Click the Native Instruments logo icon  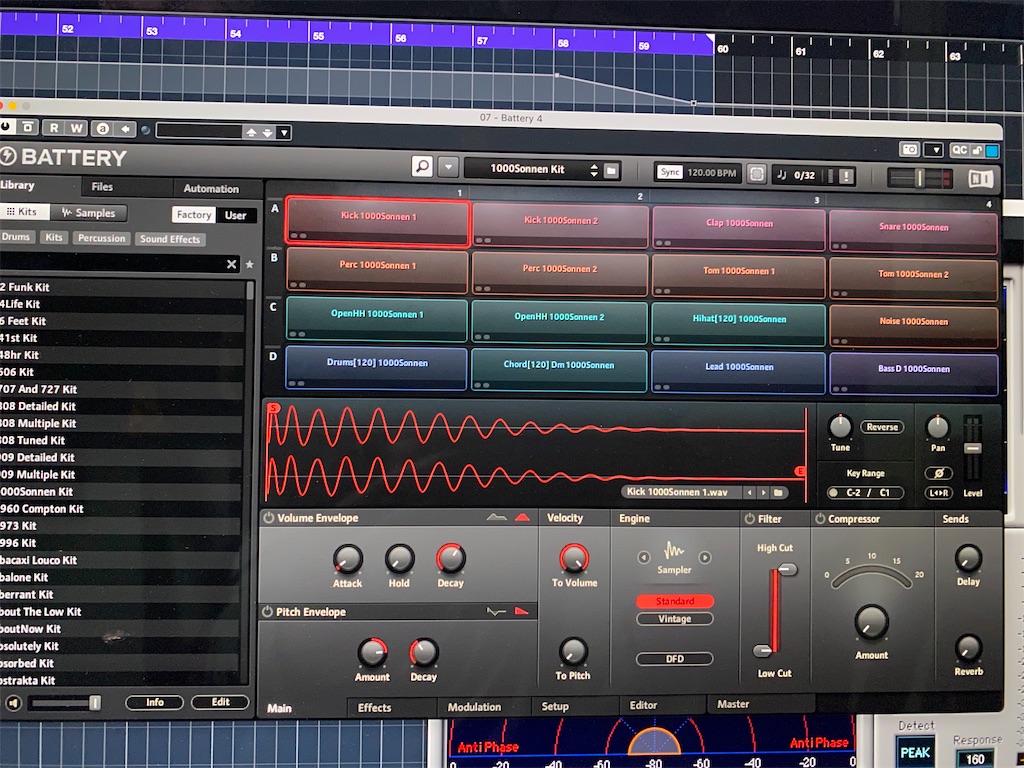coord(982,176)
